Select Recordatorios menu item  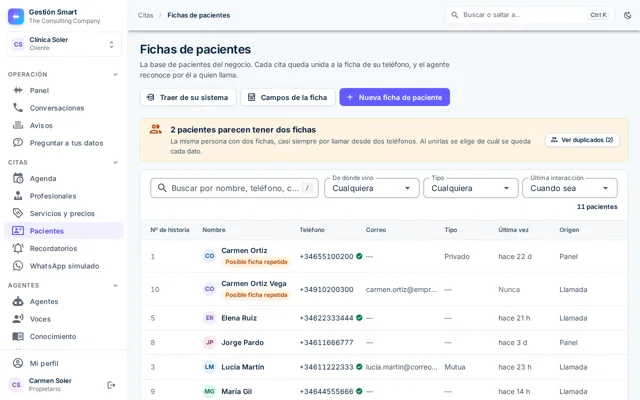[x=64, y=248]
